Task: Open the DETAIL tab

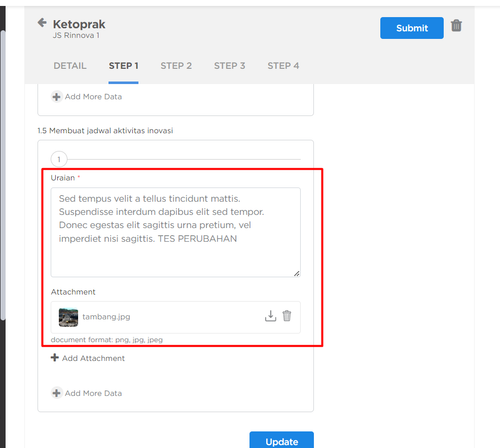Action: coord(70,66)
